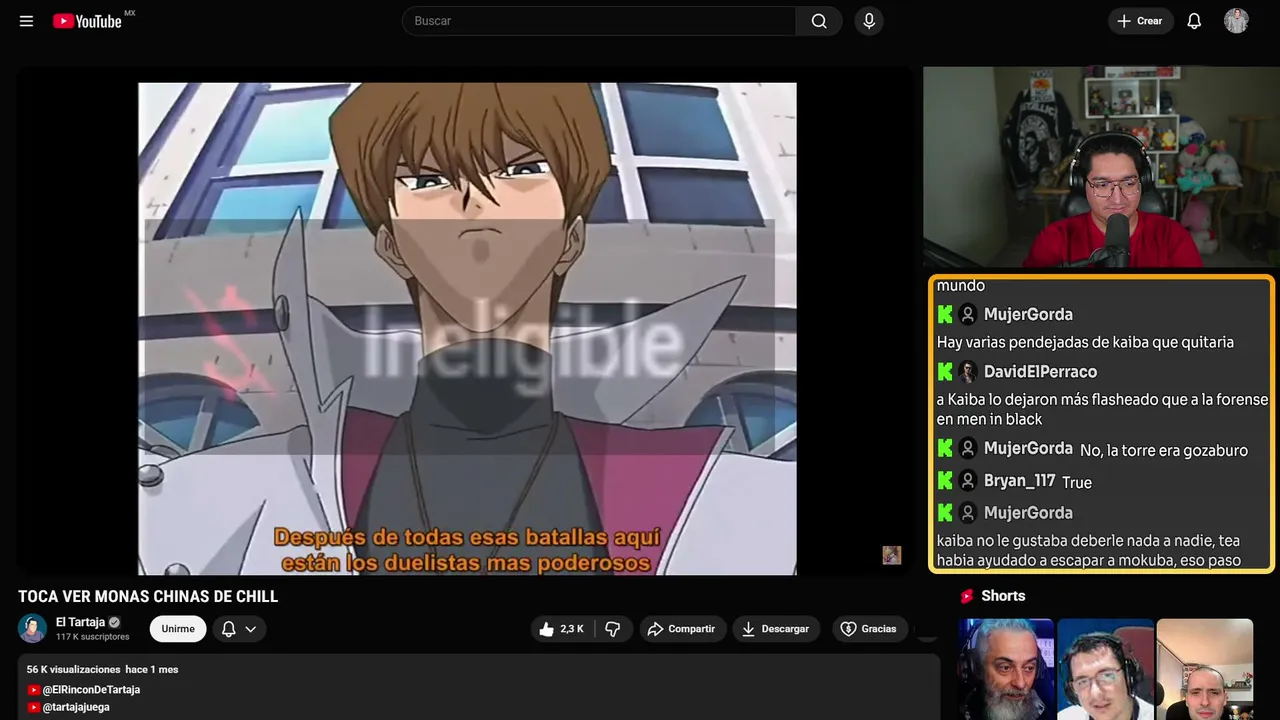The width and height of the screenshot is (1280, 720).
Task: Open notifications bell in the header
Action: 1194,21
